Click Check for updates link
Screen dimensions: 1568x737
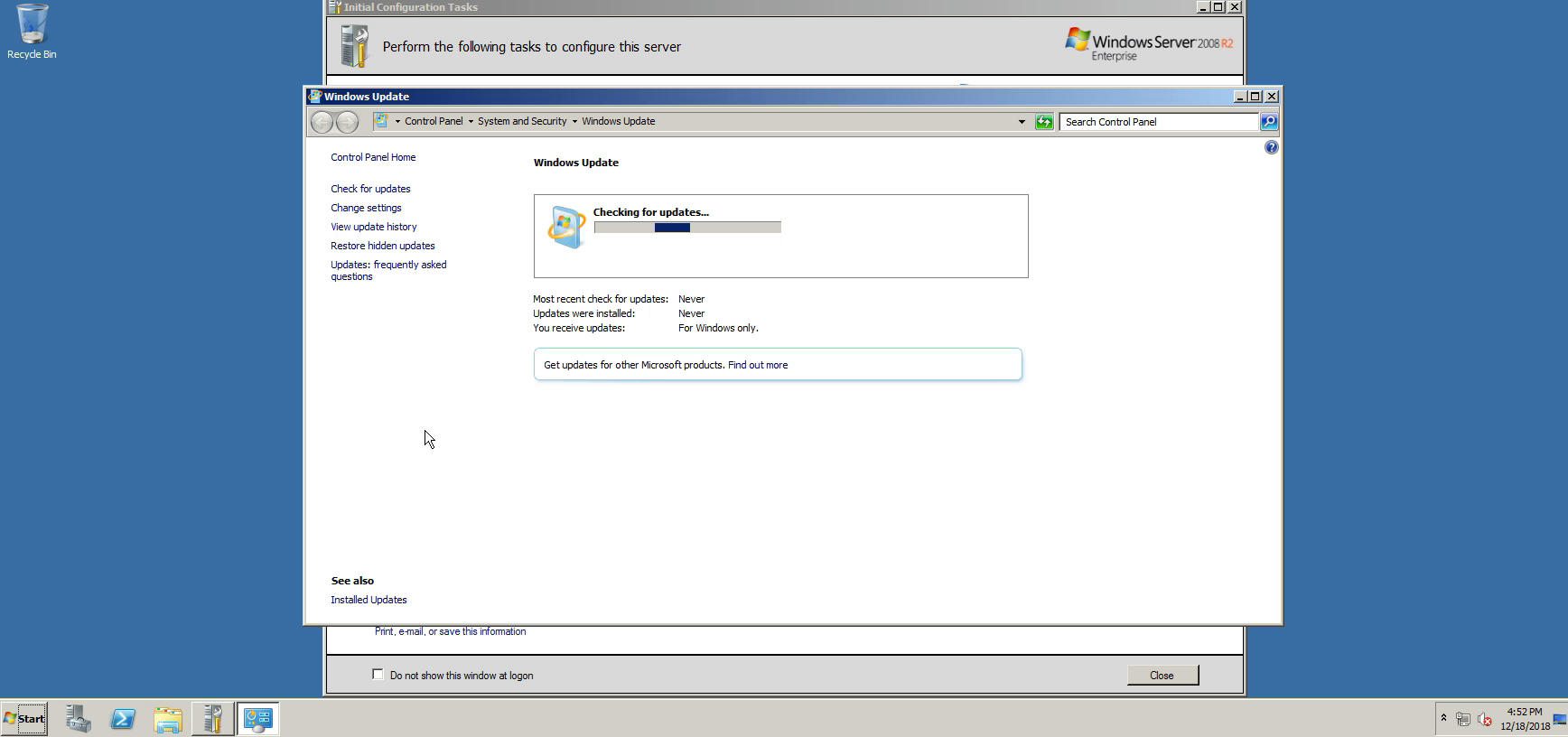click(370, 189)
